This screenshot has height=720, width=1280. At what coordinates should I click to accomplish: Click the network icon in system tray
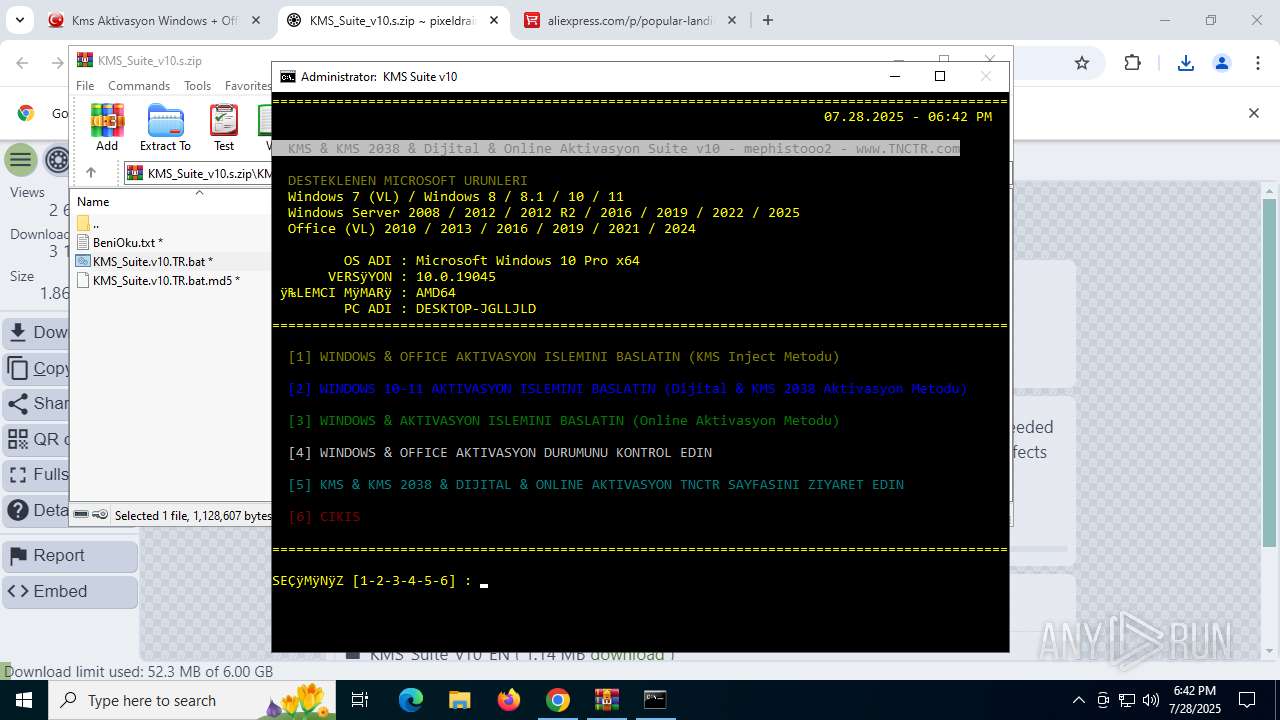[1127, 700]
